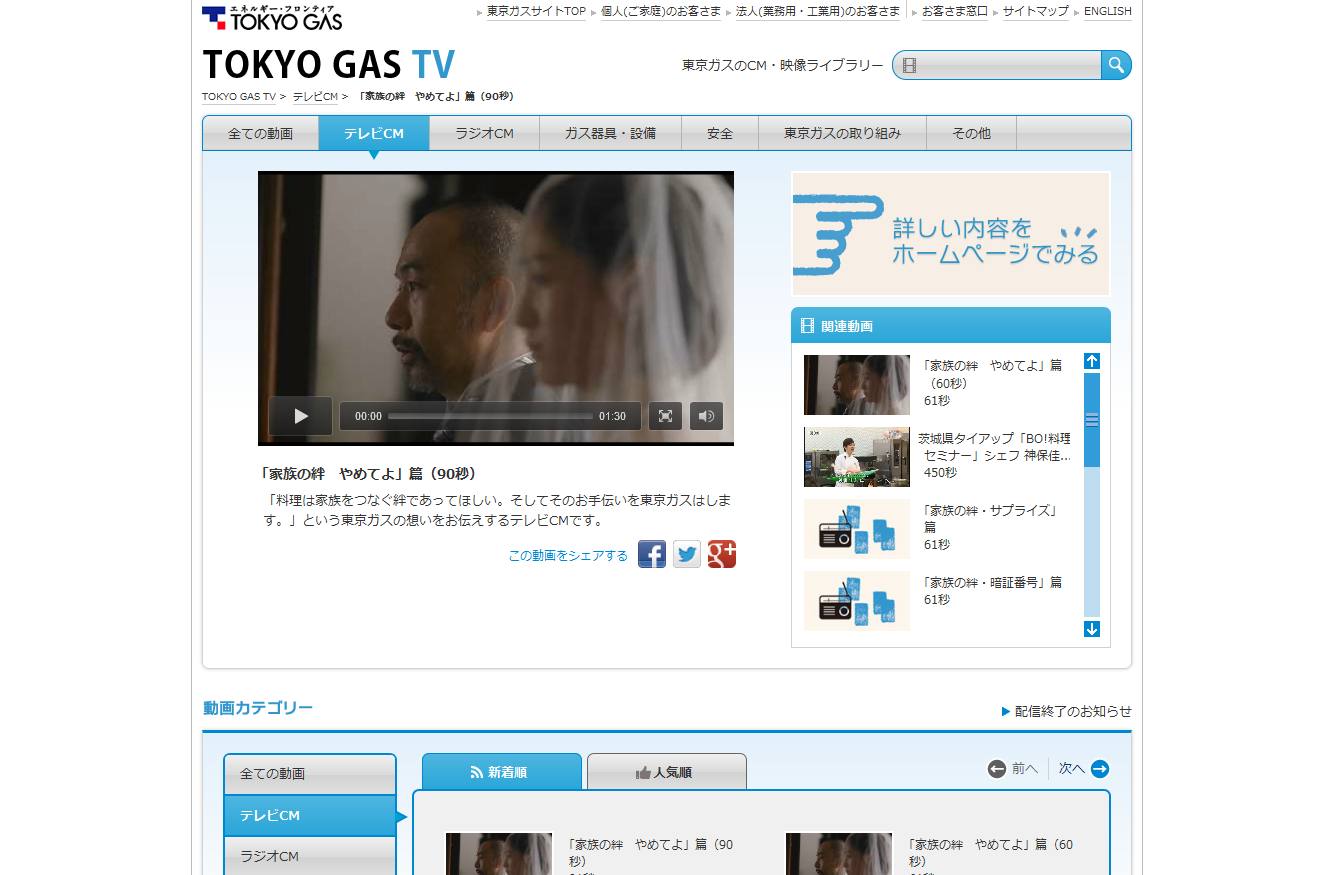Open サイトマップ link
The width and height of the screenshot is (1333, 875).
(x=1036, y=12)
